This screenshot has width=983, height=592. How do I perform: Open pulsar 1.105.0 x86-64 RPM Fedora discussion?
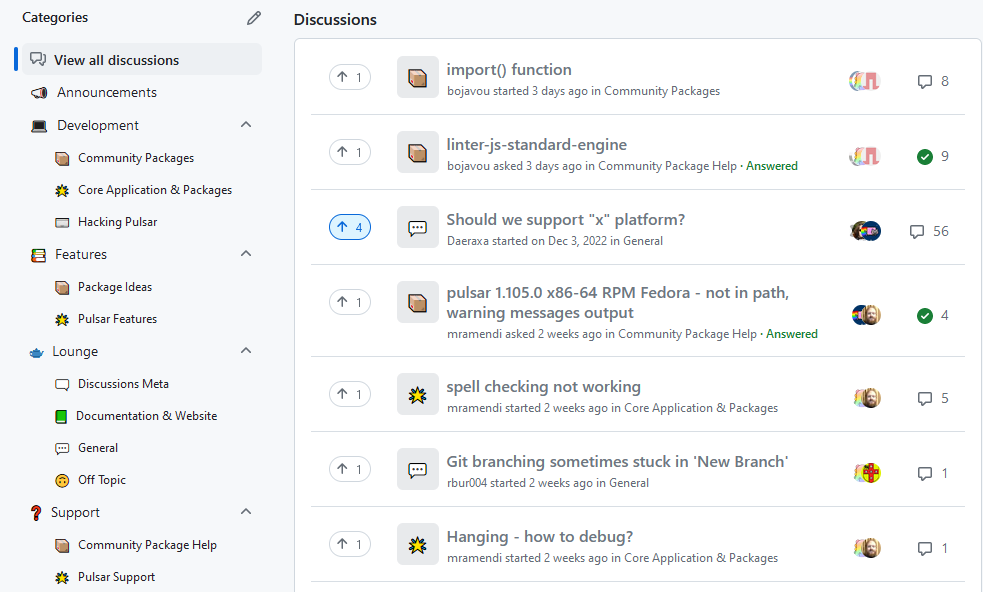point(618,303)
